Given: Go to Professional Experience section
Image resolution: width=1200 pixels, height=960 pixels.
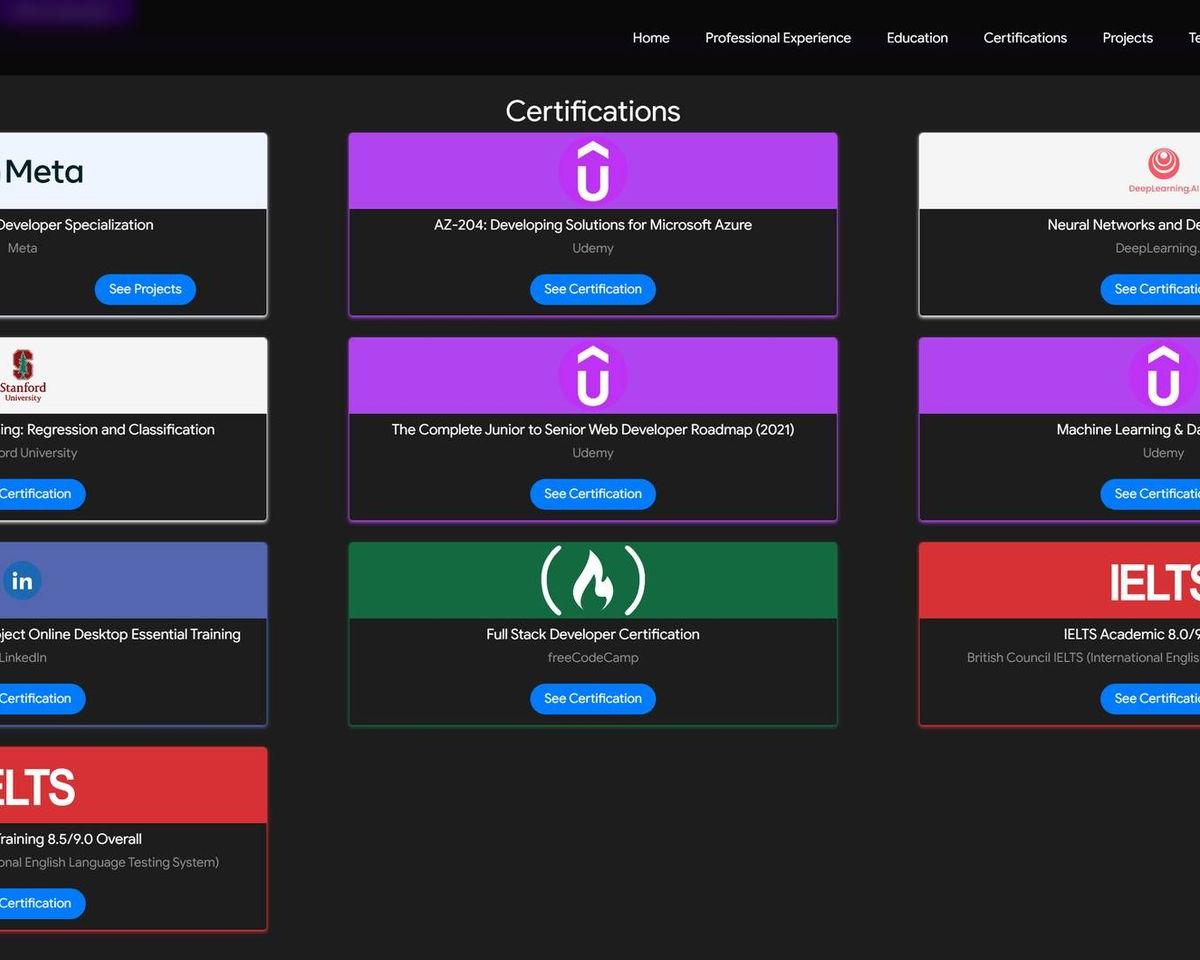Looking at the screenshot, I should pyautogui.click(x=778, y=38).
